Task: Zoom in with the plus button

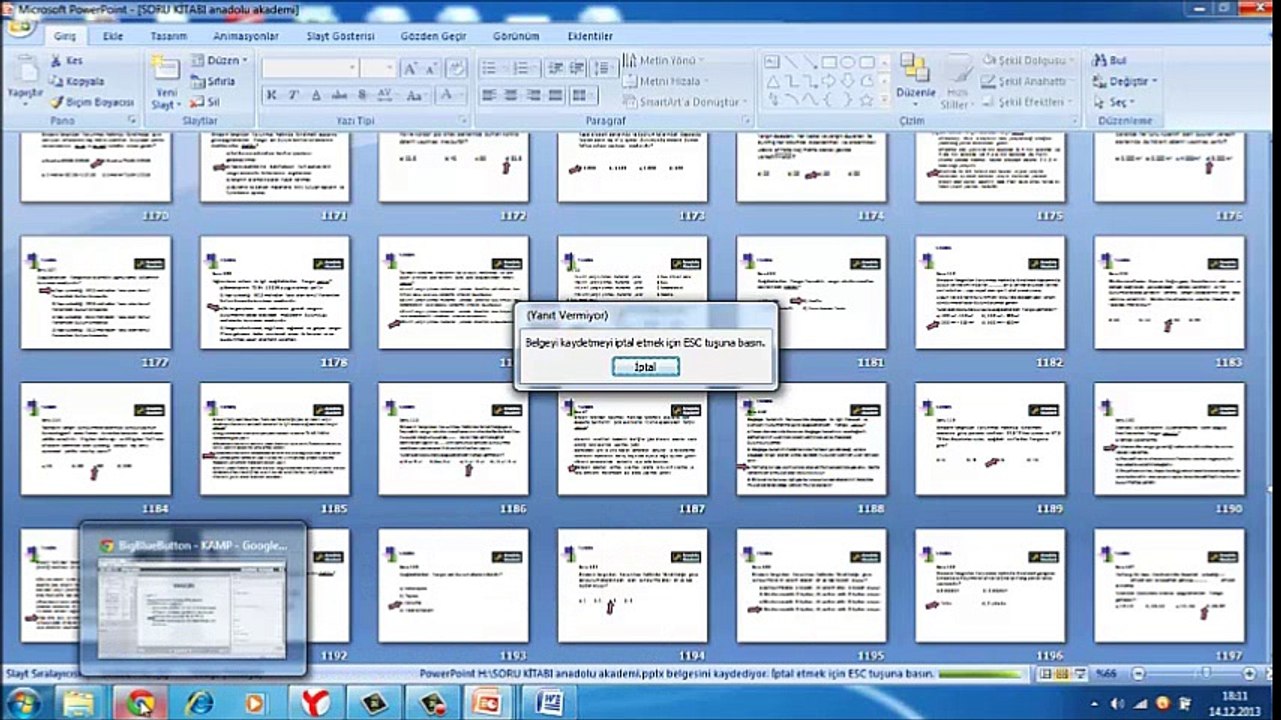Action: [1248, 675]
